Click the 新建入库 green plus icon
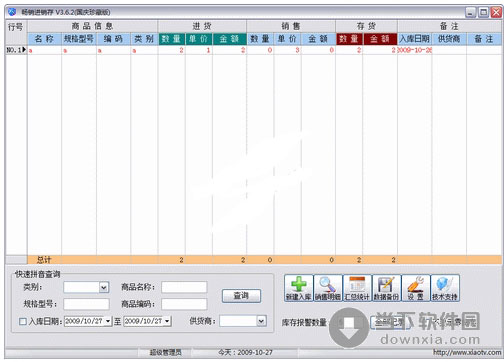Viewport: 504px width, 362px height. pos(299,288)
